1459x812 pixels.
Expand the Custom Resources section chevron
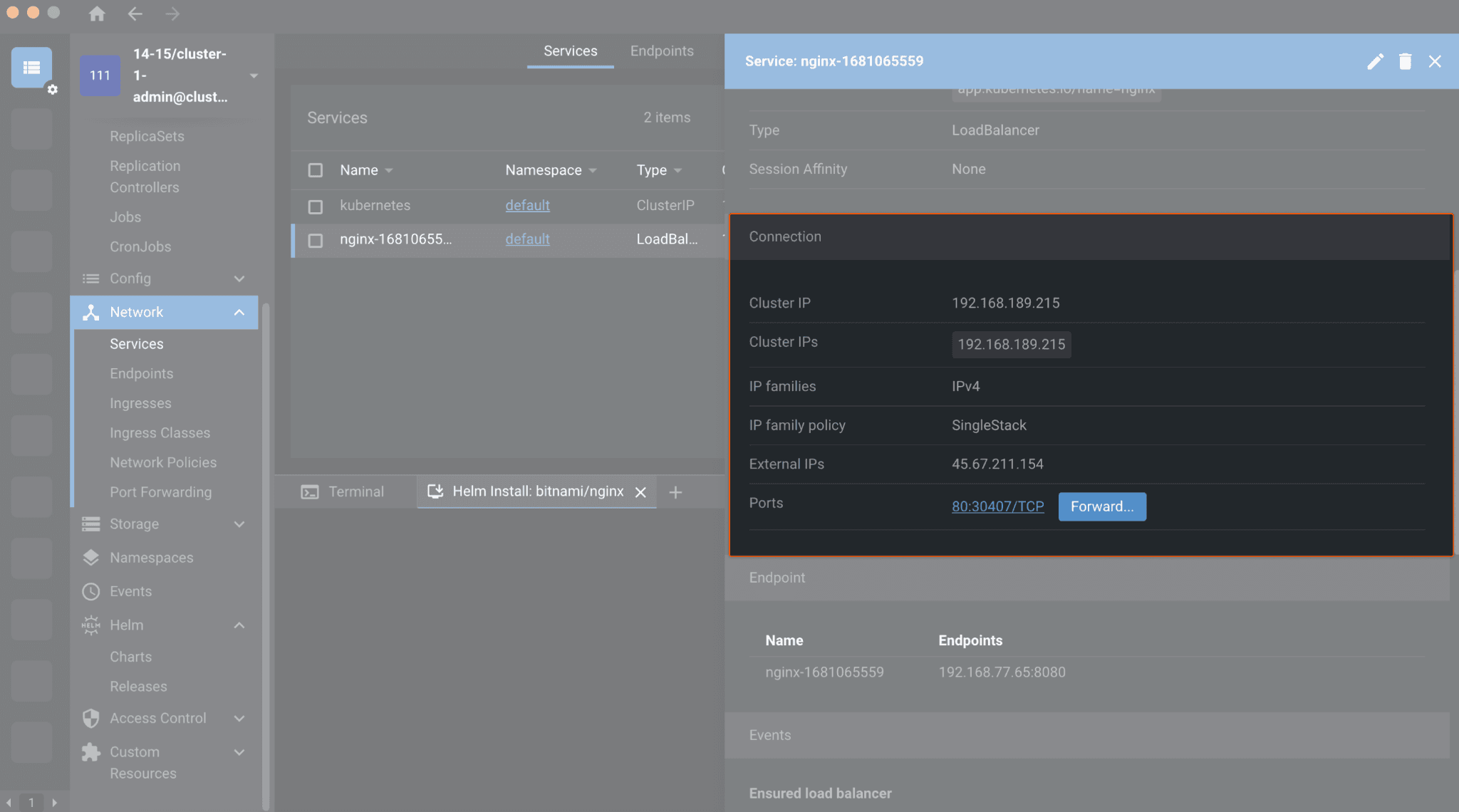click(x=239, y=752)
